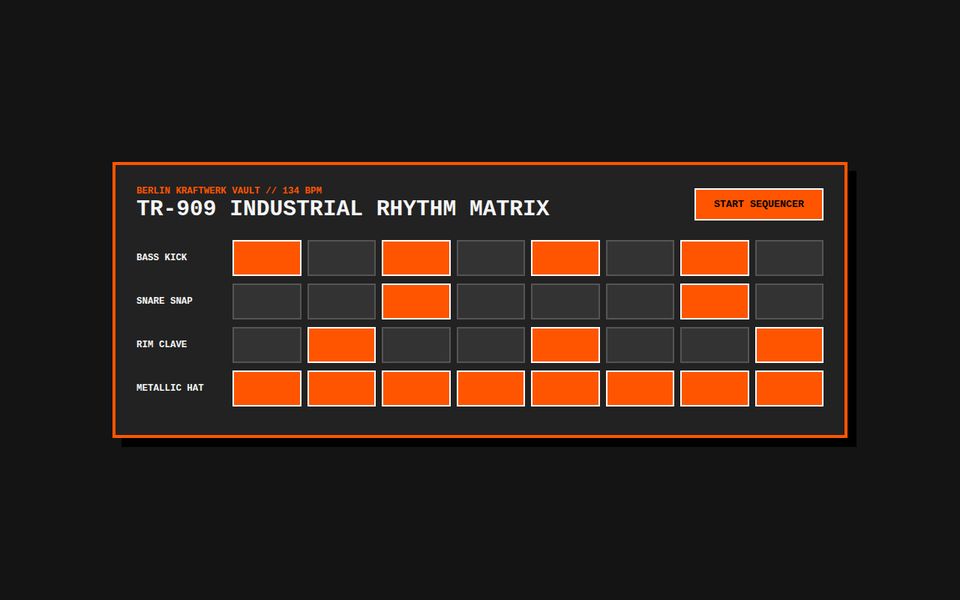Toggle Bass Kick step 8
The image size is (960, 600).
pyautogui.click(x=789, y=258)
